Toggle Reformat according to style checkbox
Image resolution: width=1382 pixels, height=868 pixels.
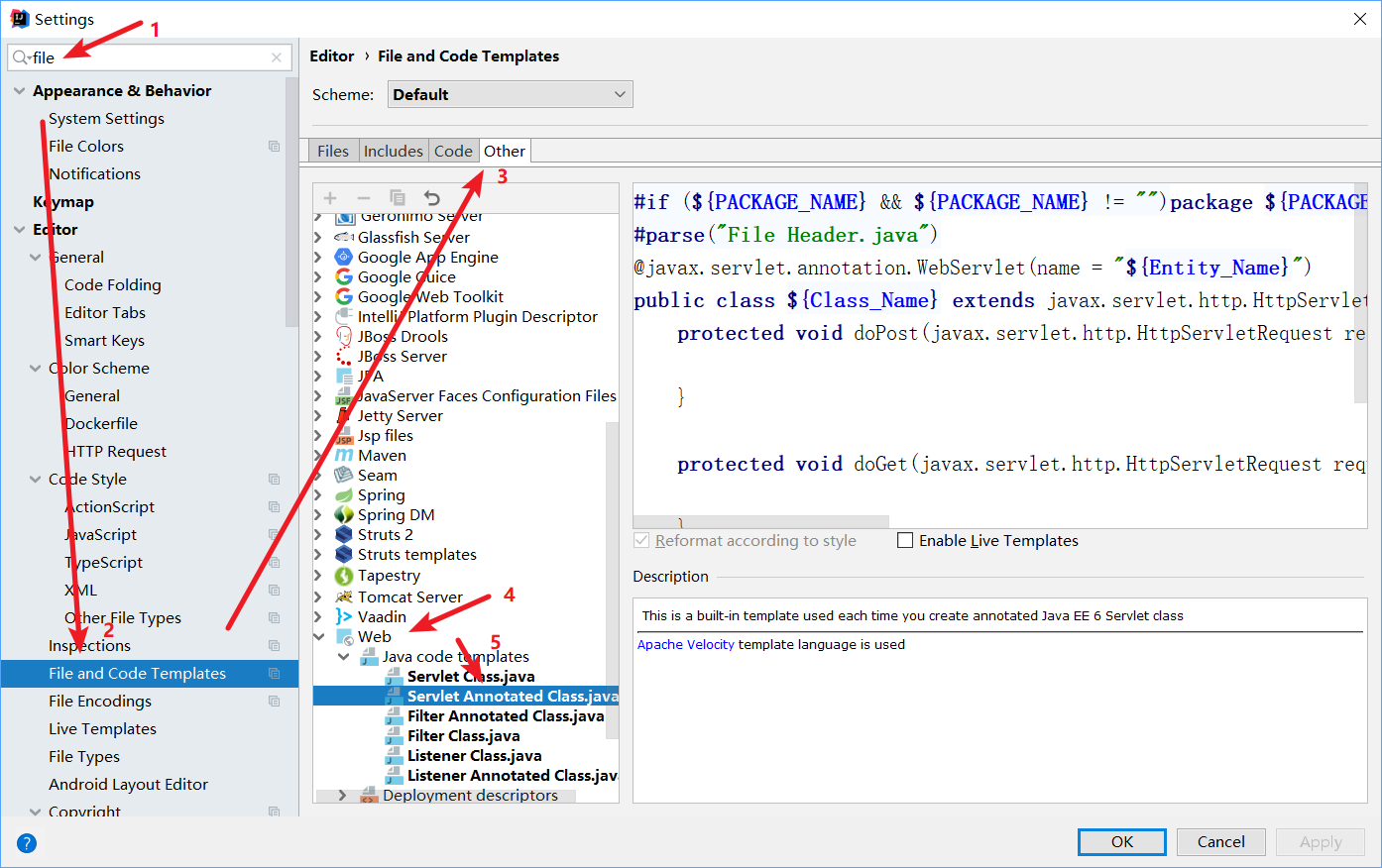coord(641,540)
